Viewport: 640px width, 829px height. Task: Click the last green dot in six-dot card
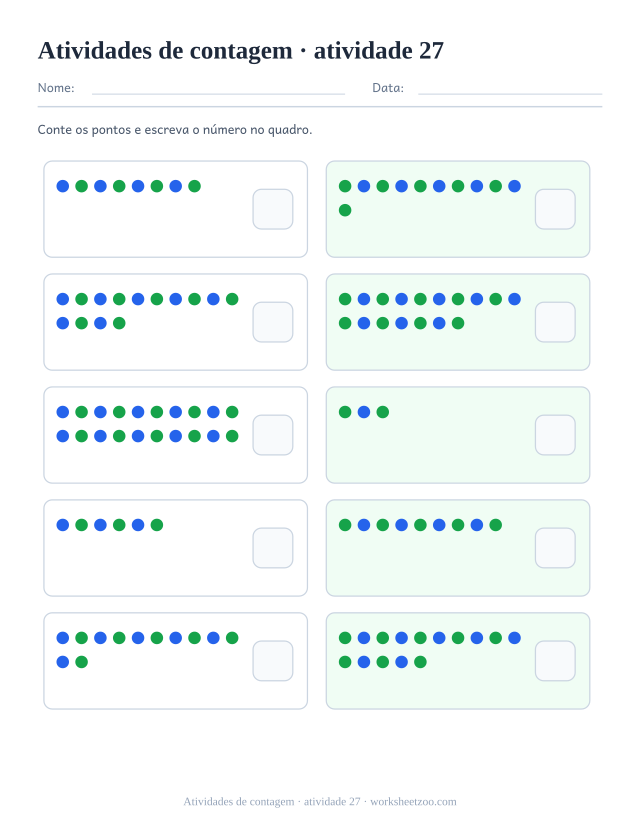157,525
